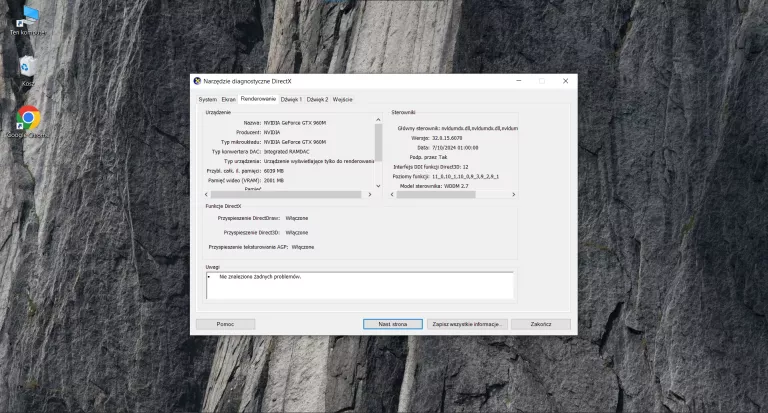Switch to the System tab
768x413 pixels.
[x=207, y=100]
